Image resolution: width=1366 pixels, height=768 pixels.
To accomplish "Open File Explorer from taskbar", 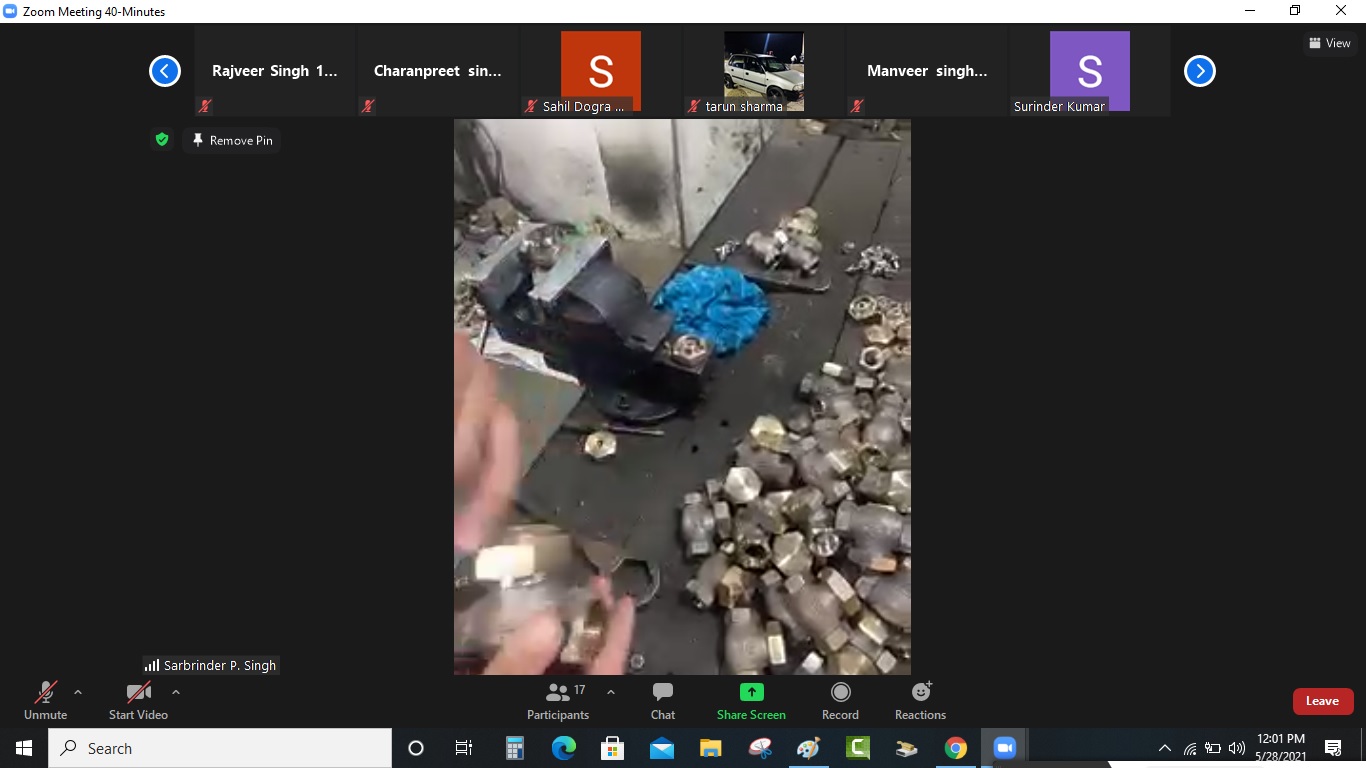I will click(710, 748).
